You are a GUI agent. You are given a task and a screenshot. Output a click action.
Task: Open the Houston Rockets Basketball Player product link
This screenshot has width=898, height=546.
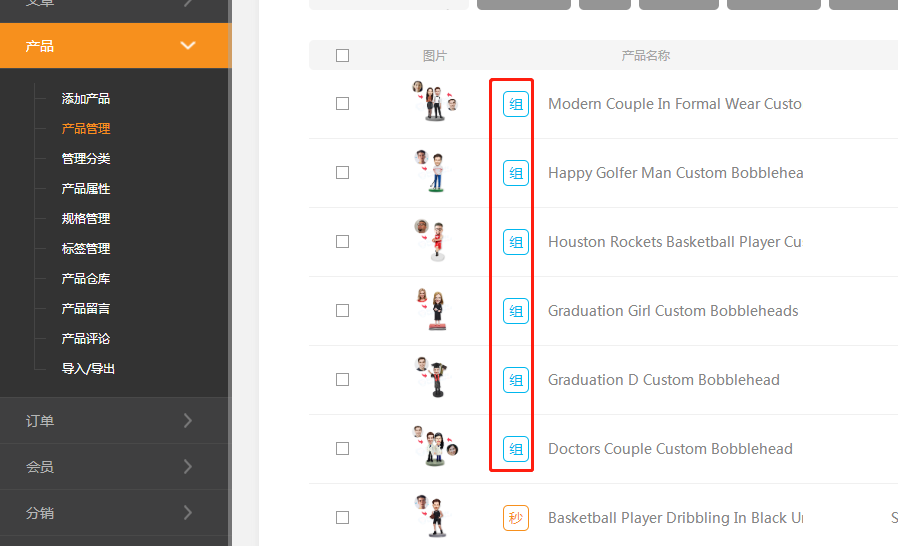pos(674,242)
